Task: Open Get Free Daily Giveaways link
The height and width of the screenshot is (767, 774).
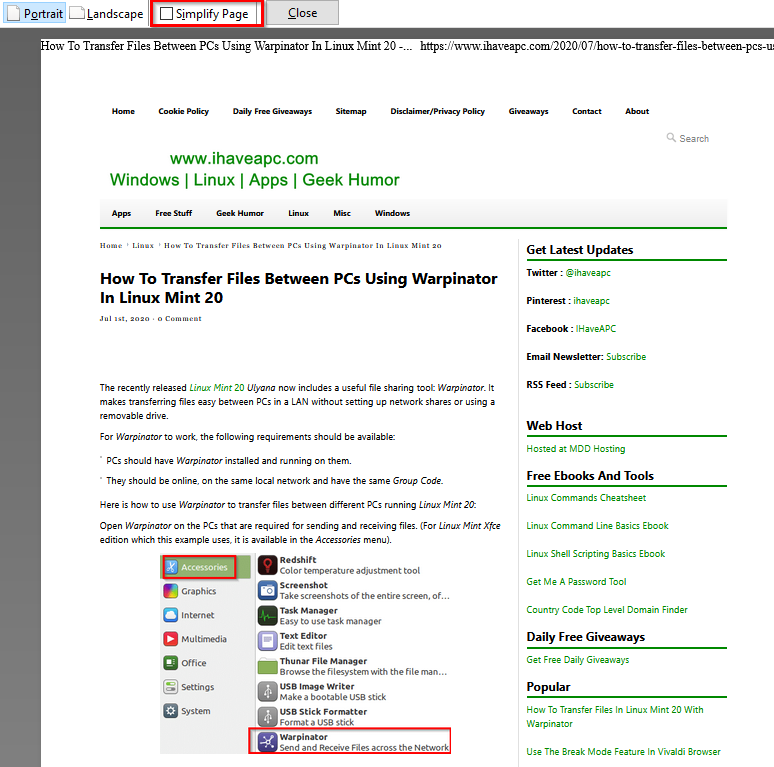Action: click(x=578, y=660)
